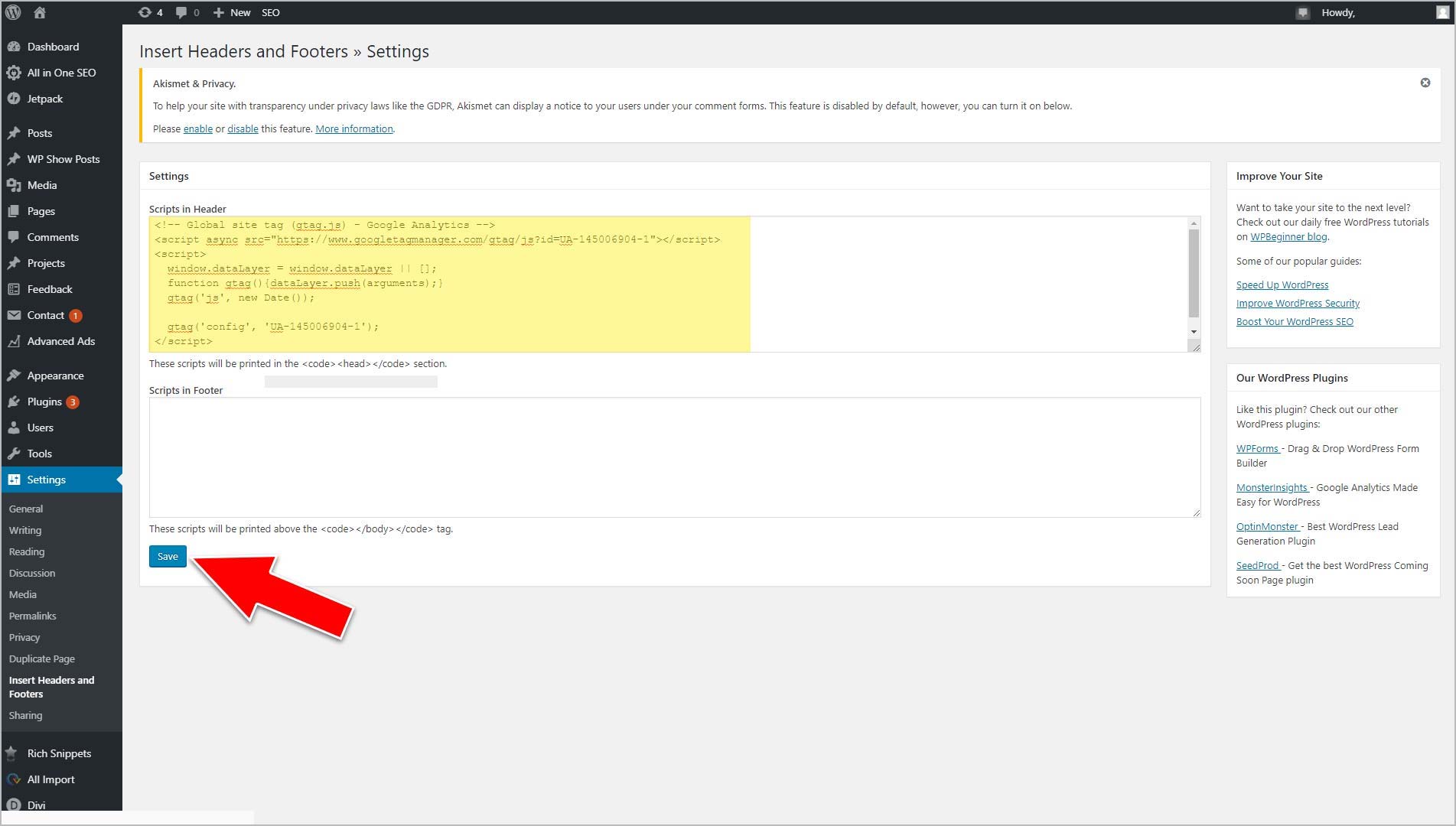1456x826 pixels.
Task: Click the WordPress logo in admin bar
Action: (x=13, y=12)
